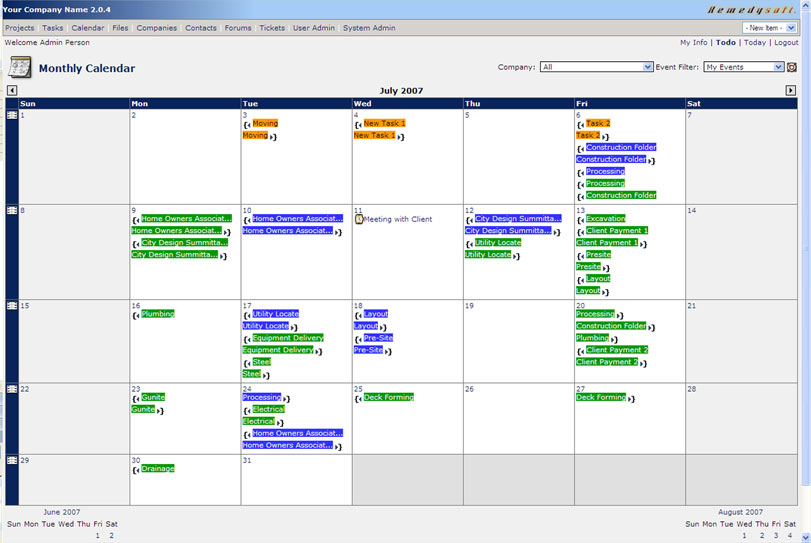This screenshot has width=811, height=543.
Task: Click the clock icon beside Meeting with Client
Action: pyautogui.click(x=359, y=219)
